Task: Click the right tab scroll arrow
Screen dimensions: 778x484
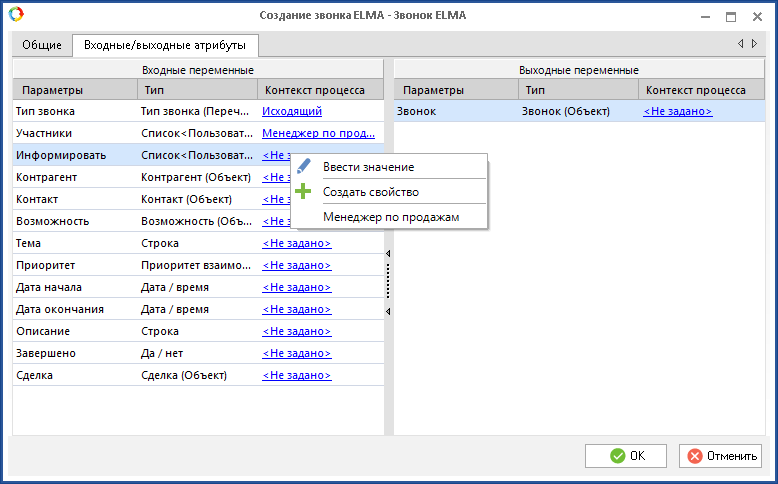Action: click(x=754, y=44)
